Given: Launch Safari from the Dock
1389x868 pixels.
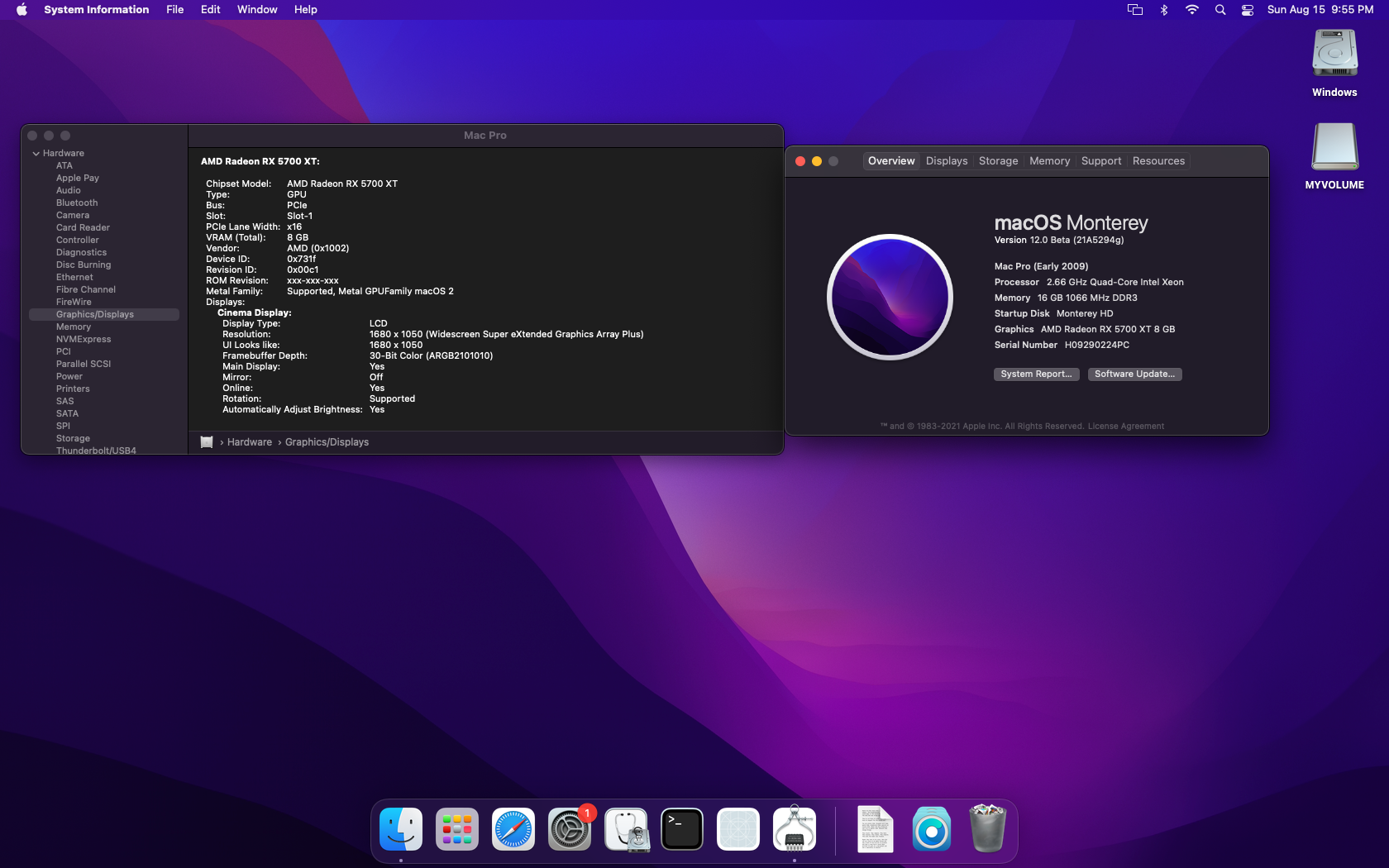Looking at the screenshot, I should (513, 829).
